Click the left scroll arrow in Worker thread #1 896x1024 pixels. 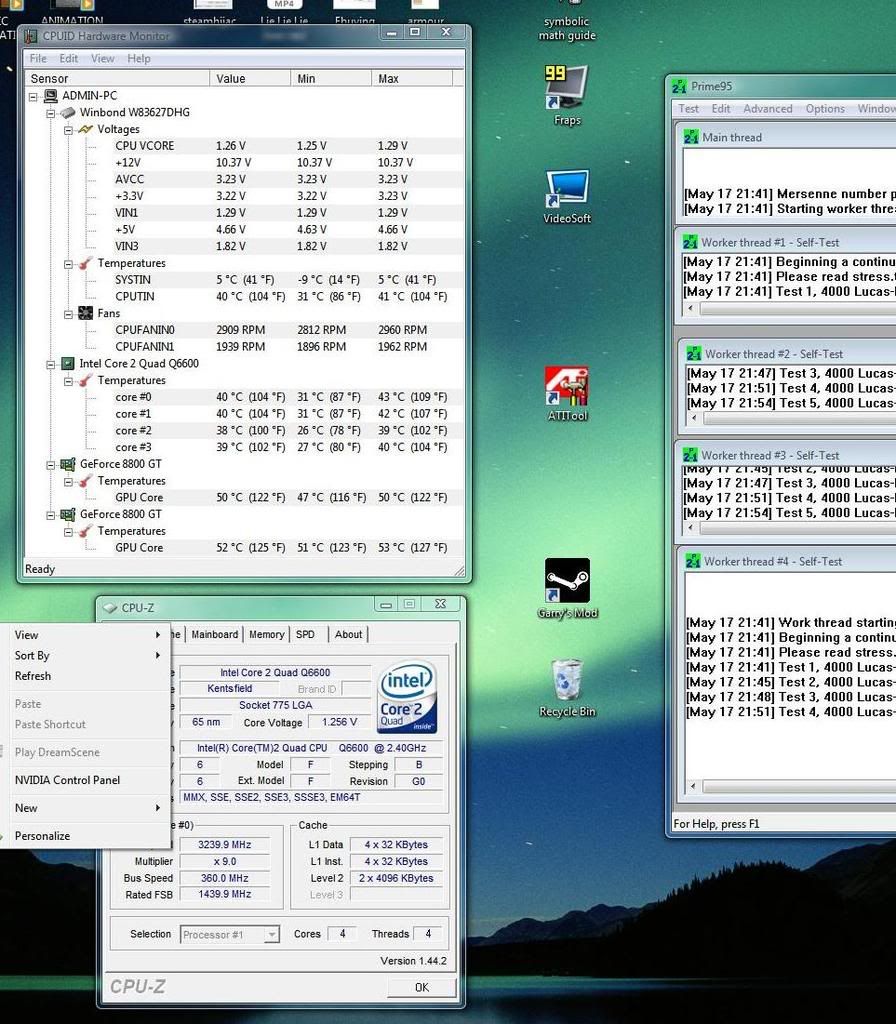tap(691, 309)
